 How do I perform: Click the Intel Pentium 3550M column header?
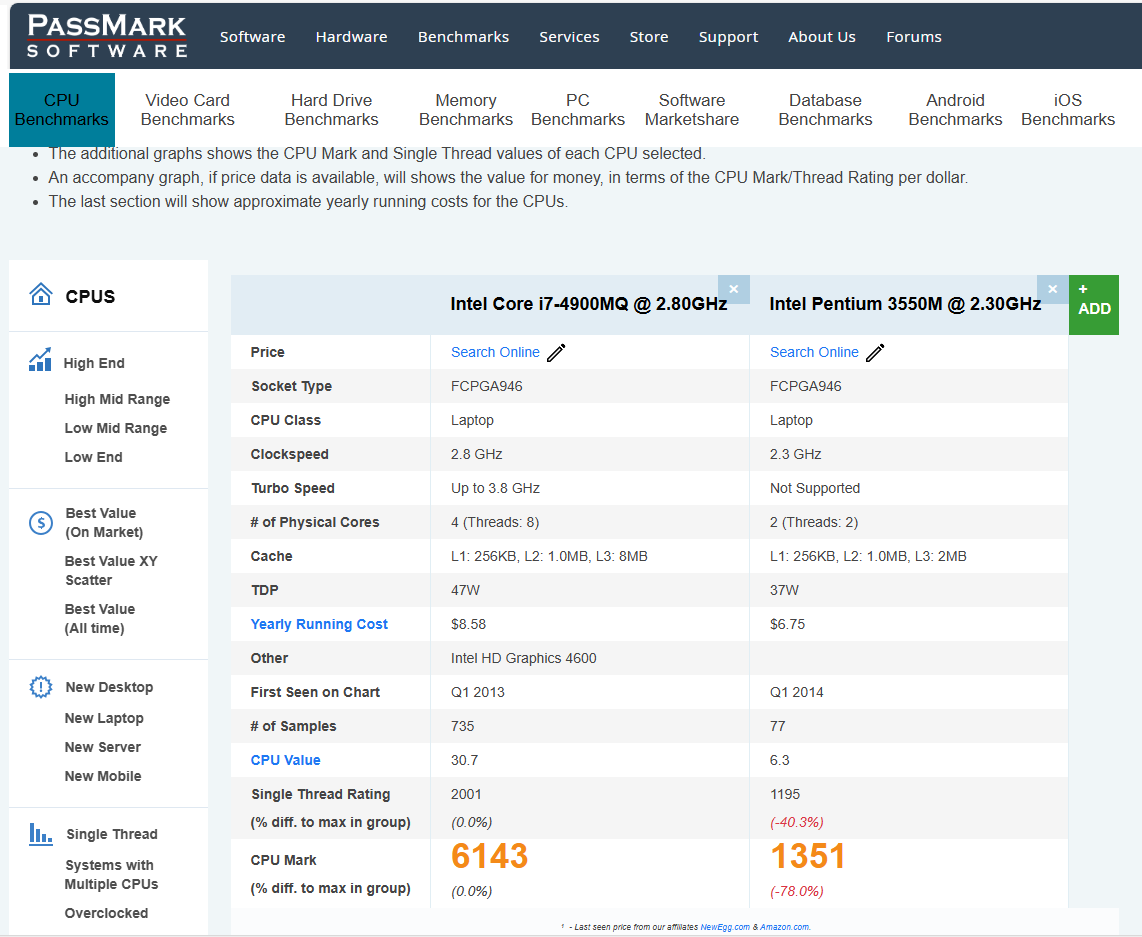click(905, 304)
